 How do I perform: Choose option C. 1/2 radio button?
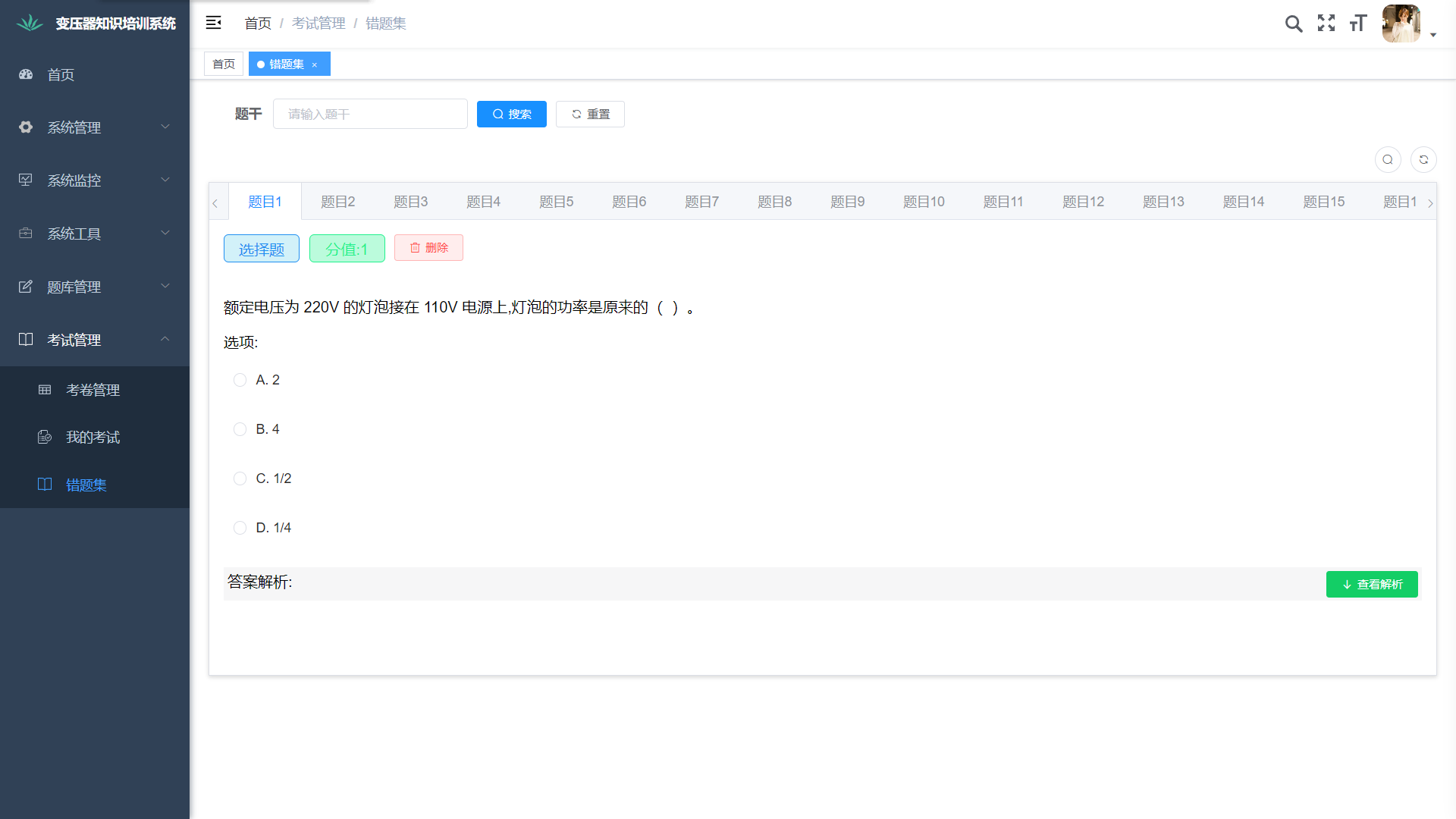[240, 479]
